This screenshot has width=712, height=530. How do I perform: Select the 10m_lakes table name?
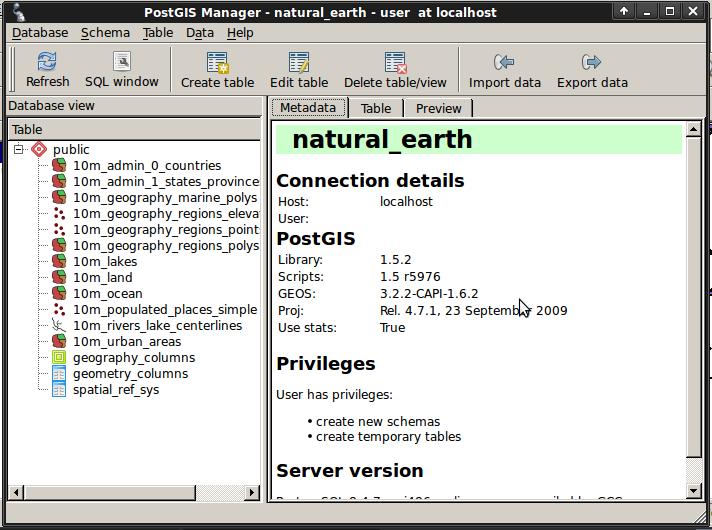point(105,262)
